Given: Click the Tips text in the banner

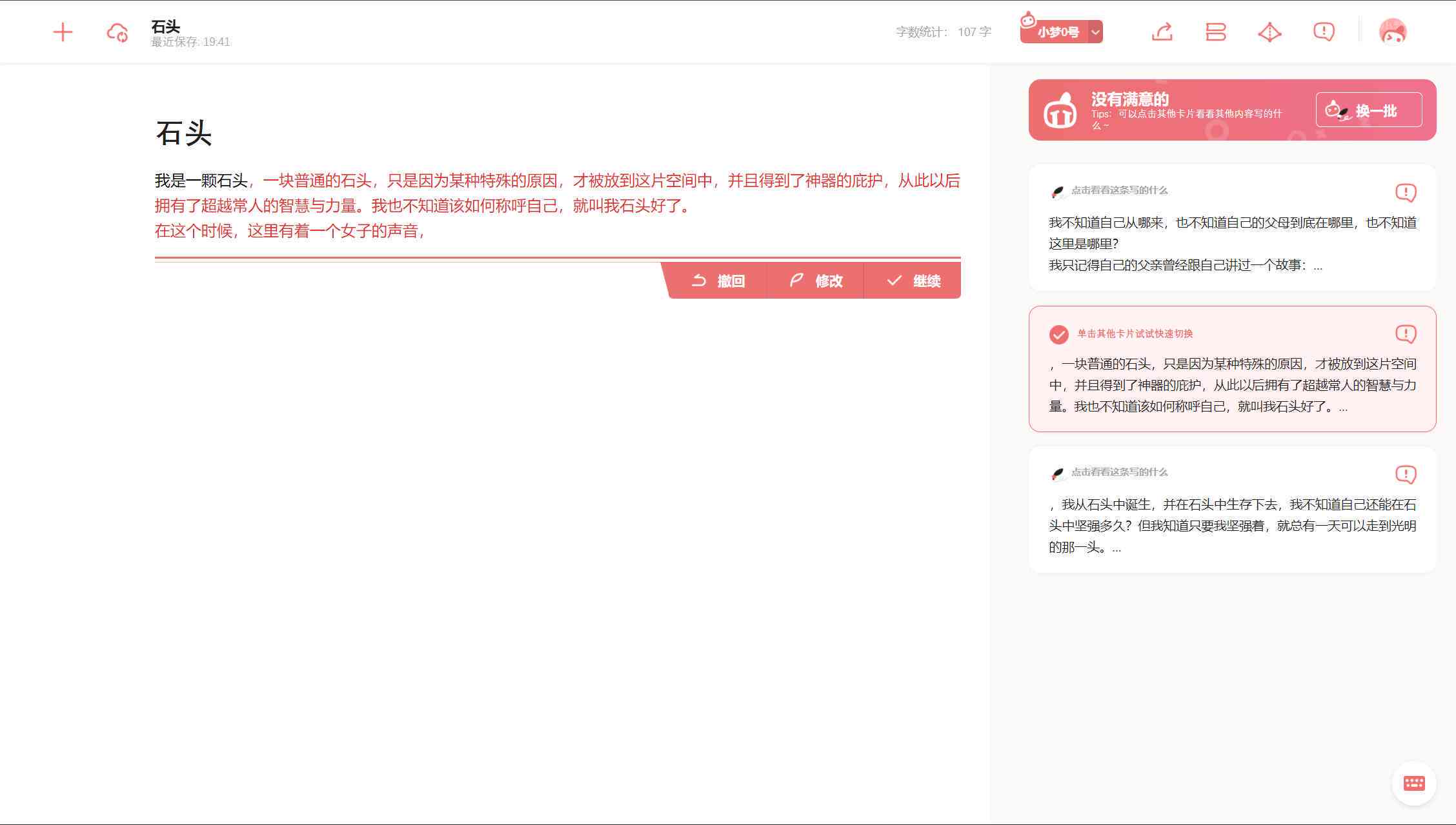Looking at the screenshot, I should click(1186, 119).
